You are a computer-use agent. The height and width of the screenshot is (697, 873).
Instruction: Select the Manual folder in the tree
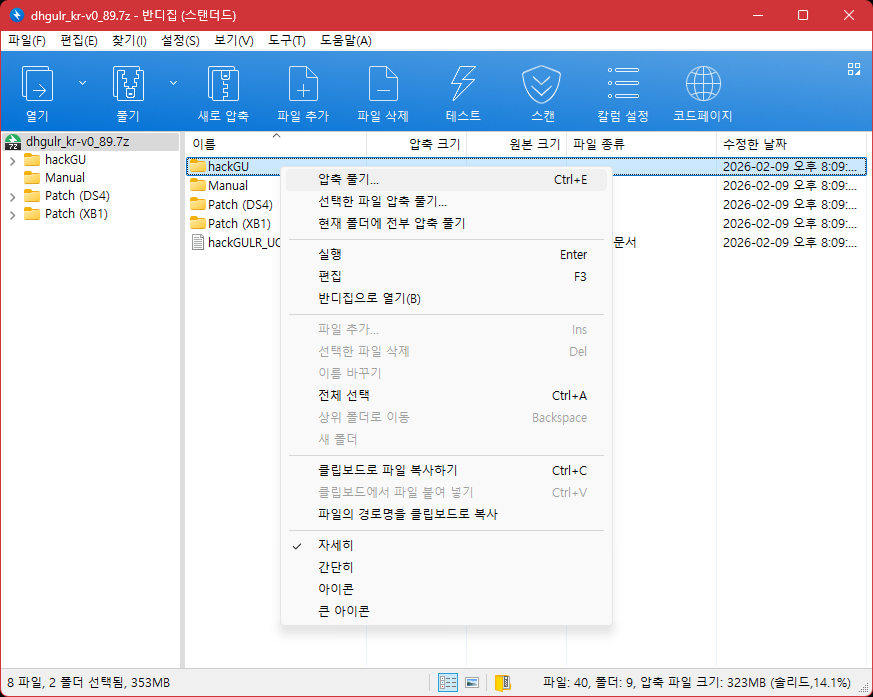(x=65, y=178)
